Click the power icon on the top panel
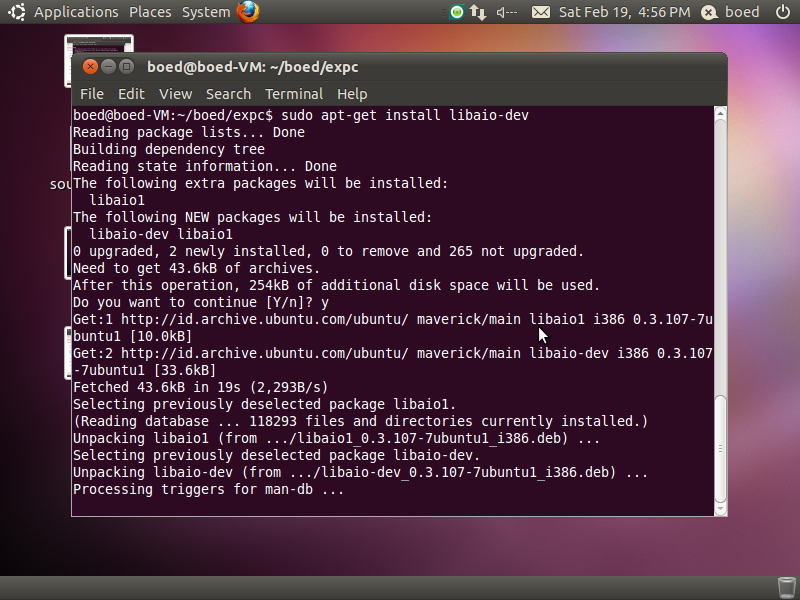Viewport: 800px width, 600px height. tap(781, 12)
